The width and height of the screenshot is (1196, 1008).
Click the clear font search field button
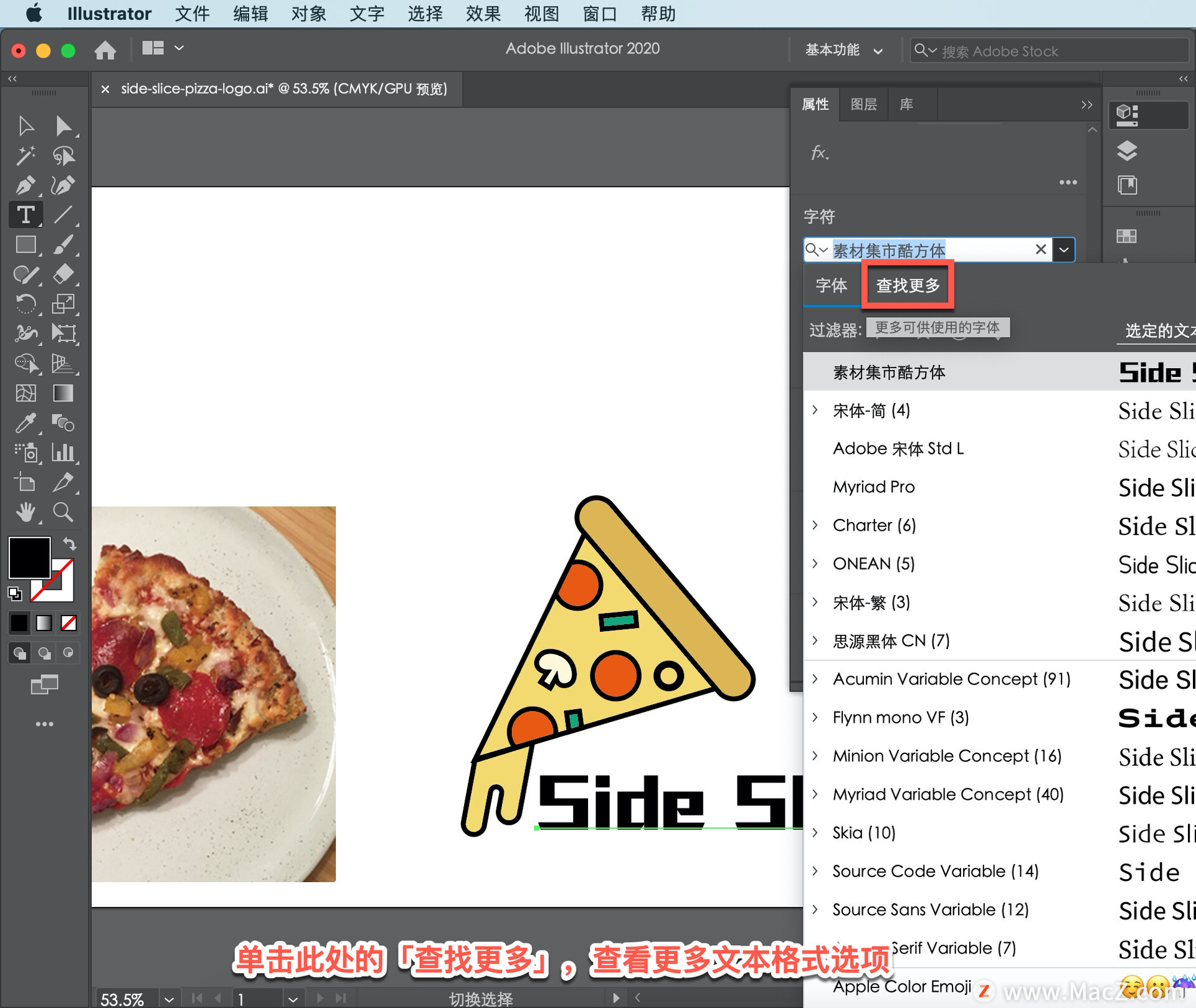[1041, 249]
